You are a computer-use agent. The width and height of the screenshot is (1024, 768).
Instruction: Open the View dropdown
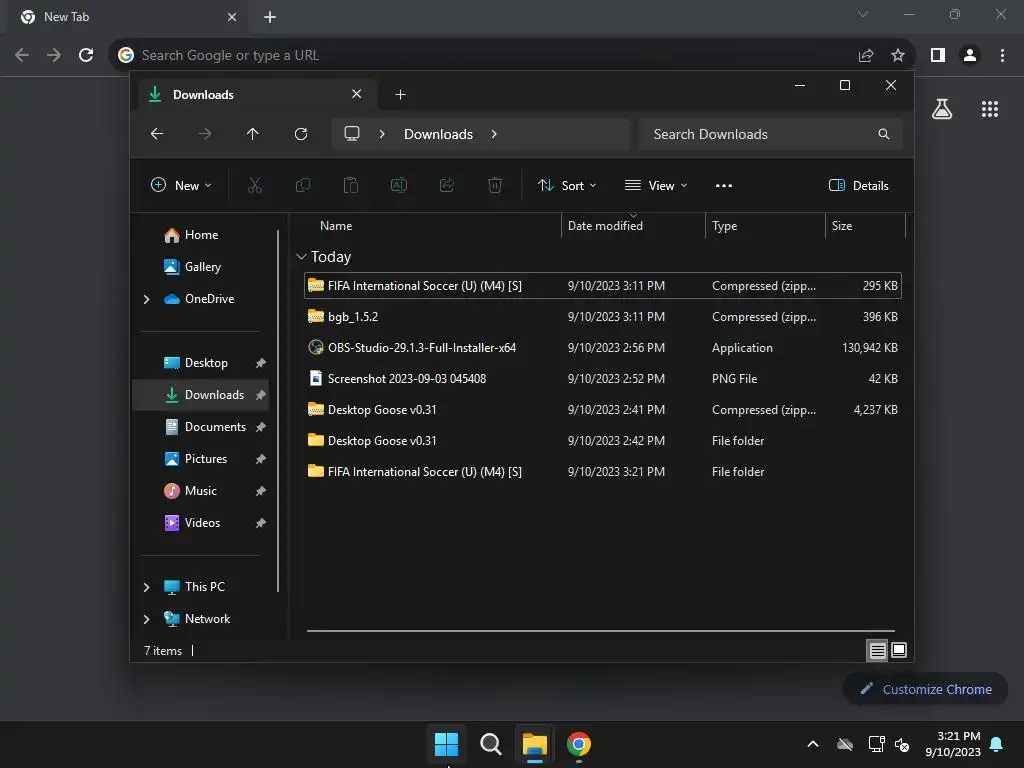[656, 185]
